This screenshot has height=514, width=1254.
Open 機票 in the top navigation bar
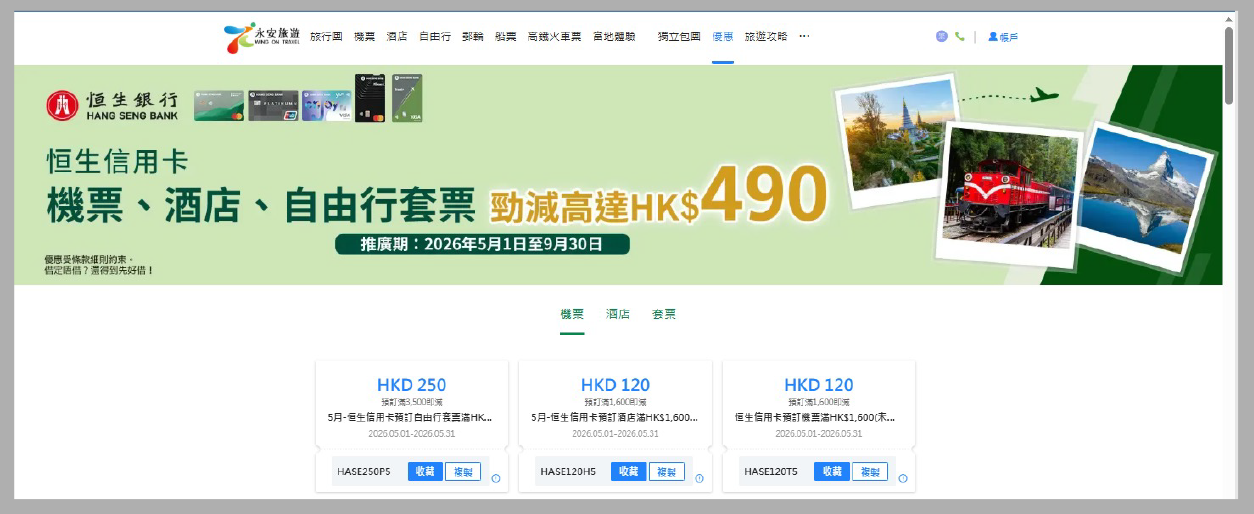click(364, 36)
